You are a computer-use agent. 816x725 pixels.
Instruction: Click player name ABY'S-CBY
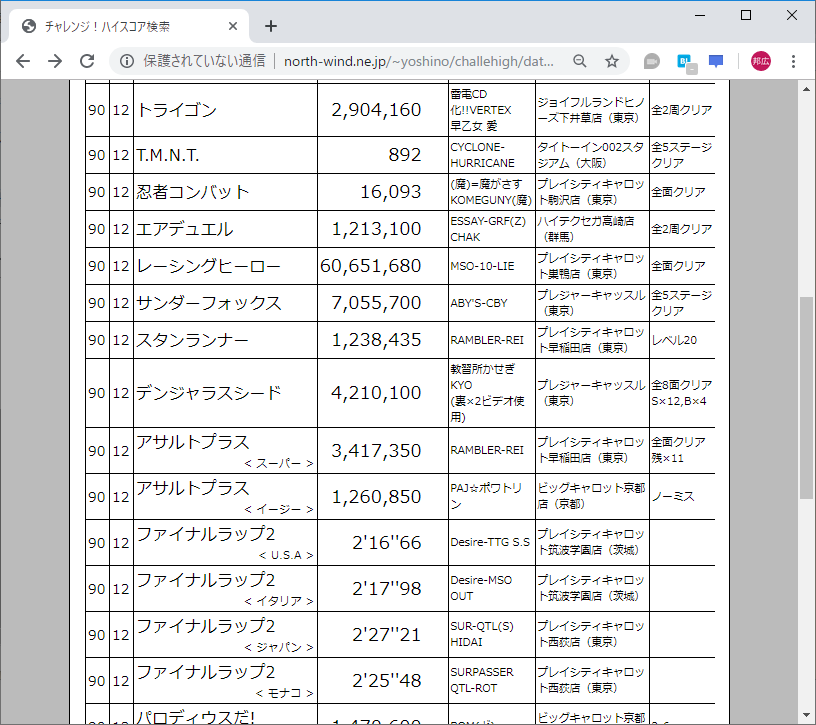point(479,303)
